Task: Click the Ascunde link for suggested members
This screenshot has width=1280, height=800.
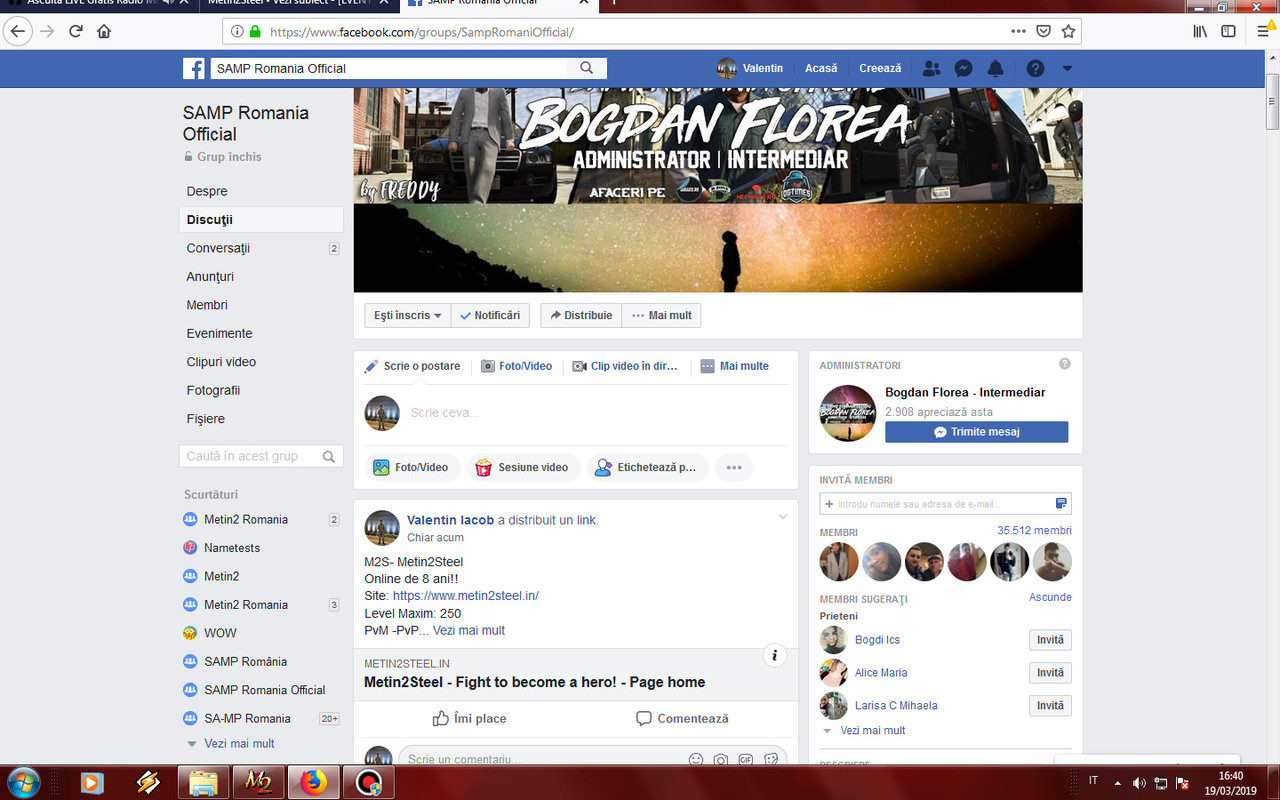Action: coord(1050,597)
